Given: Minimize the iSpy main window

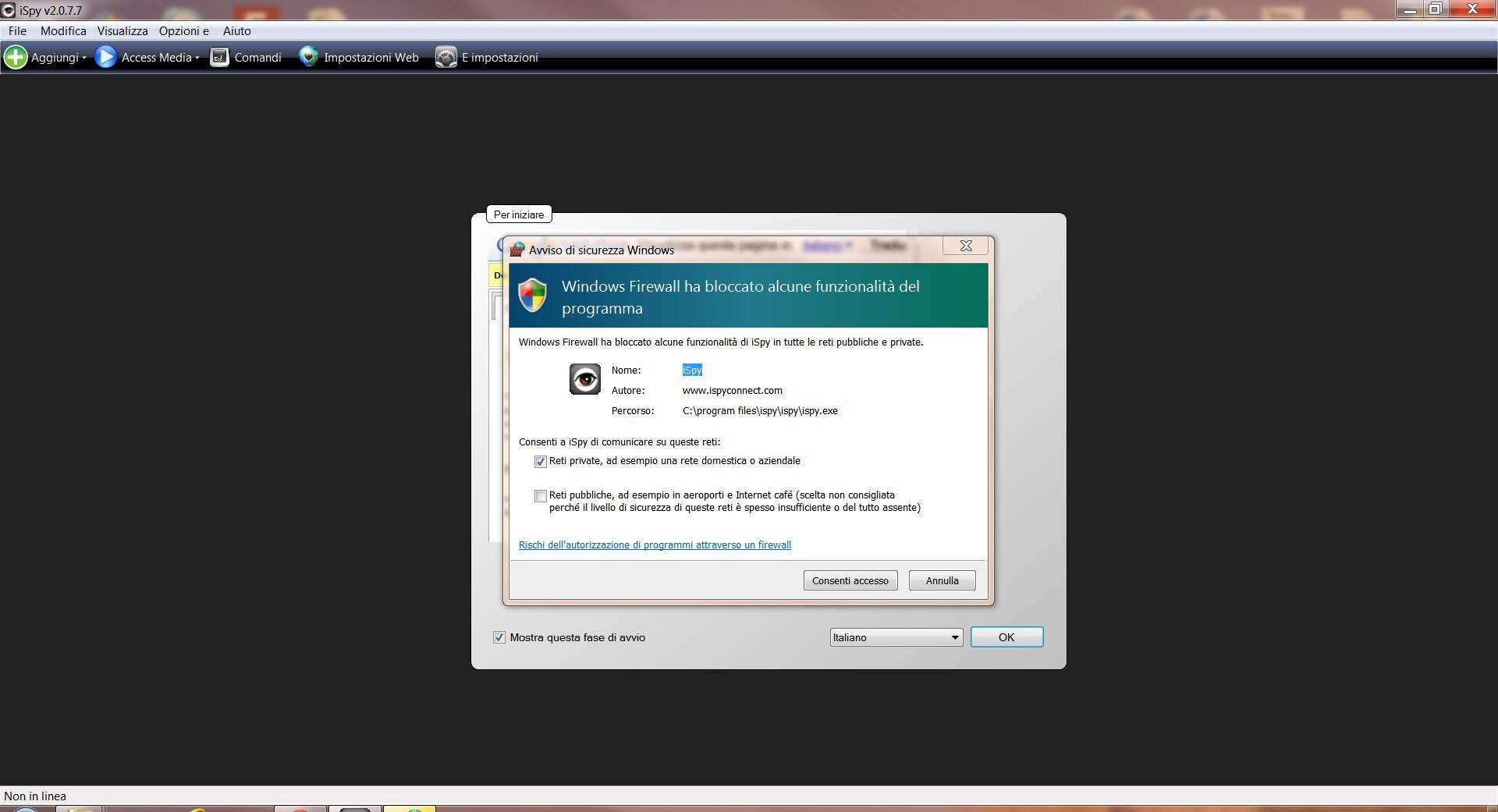Looking at the screenshot, I should click(1410, 9).
